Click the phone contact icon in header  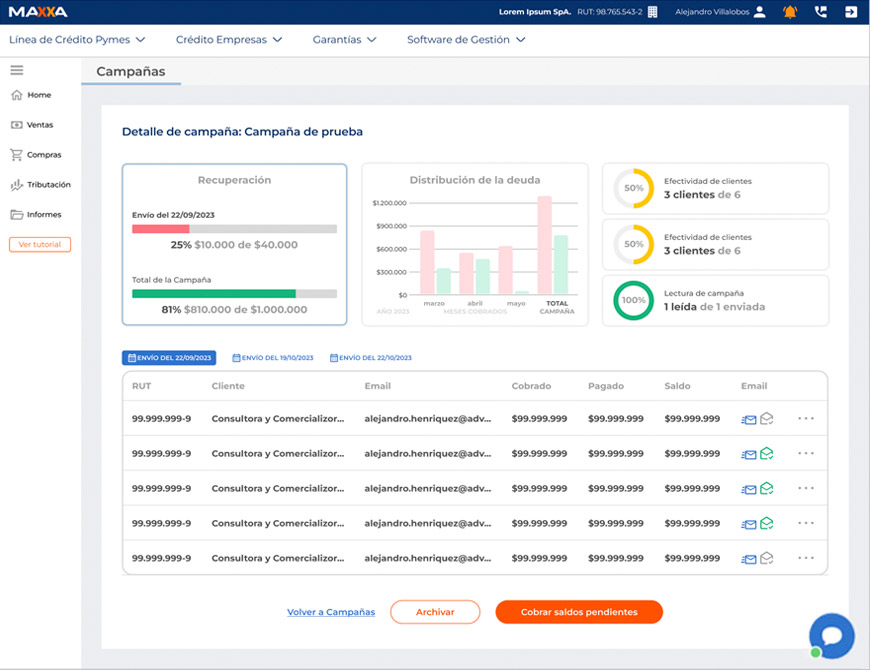[x=821, y=12]
